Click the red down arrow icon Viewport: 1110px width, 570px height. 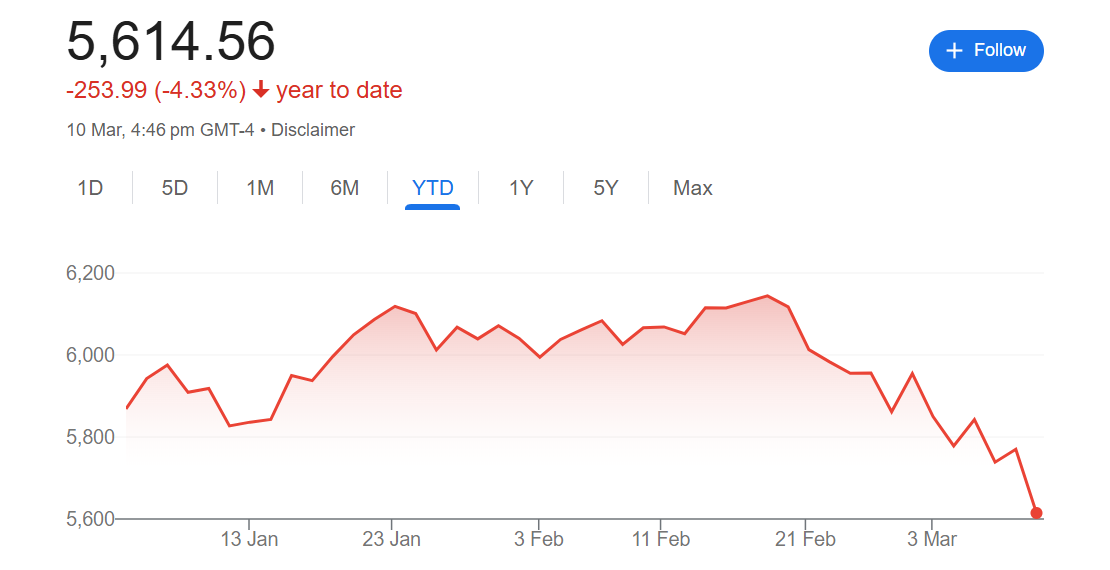click(x=261, y=91)
